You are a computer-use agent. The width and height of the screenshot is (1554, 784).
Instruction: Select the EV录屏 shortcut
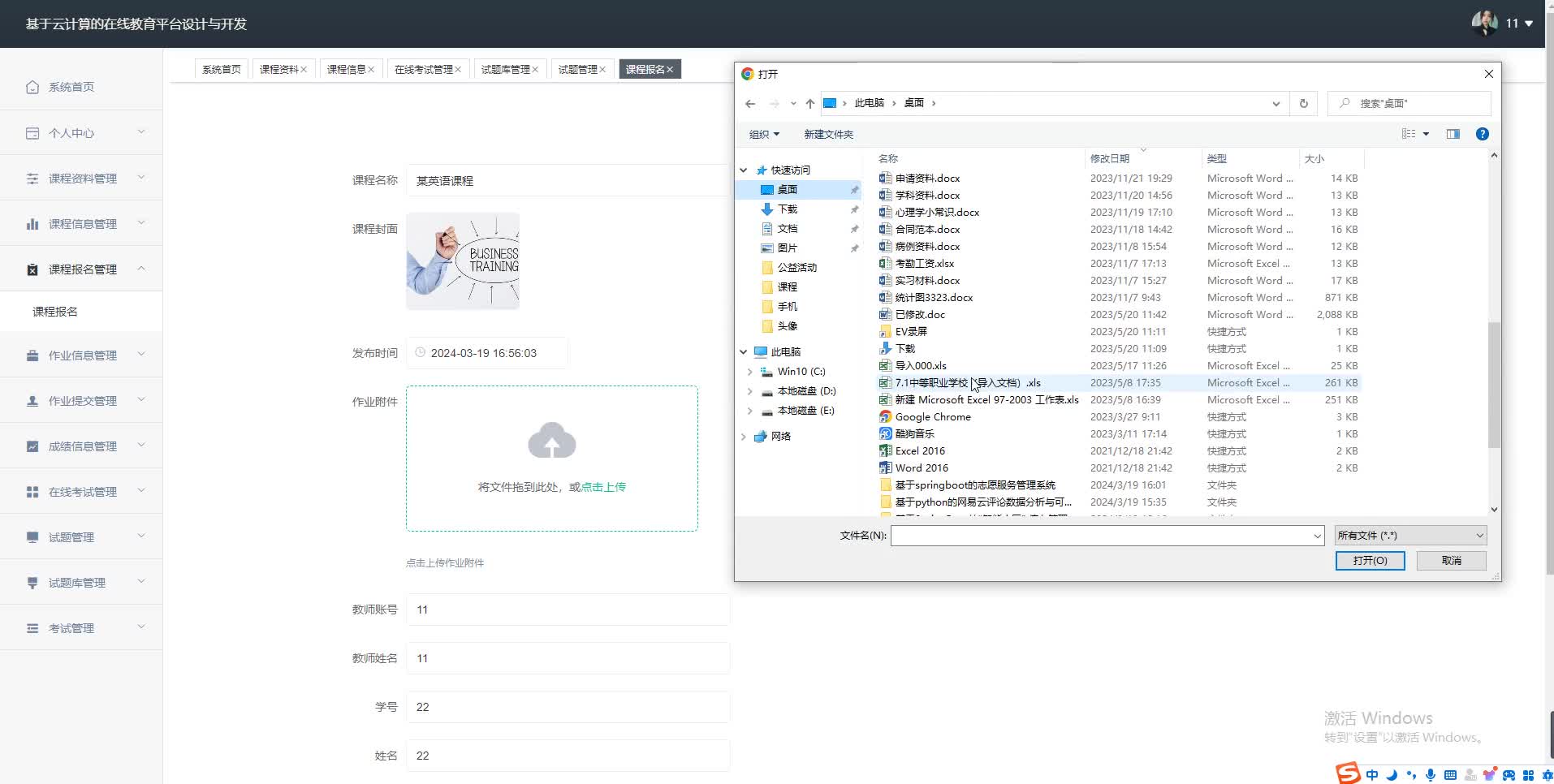click(x=903, y=331)
